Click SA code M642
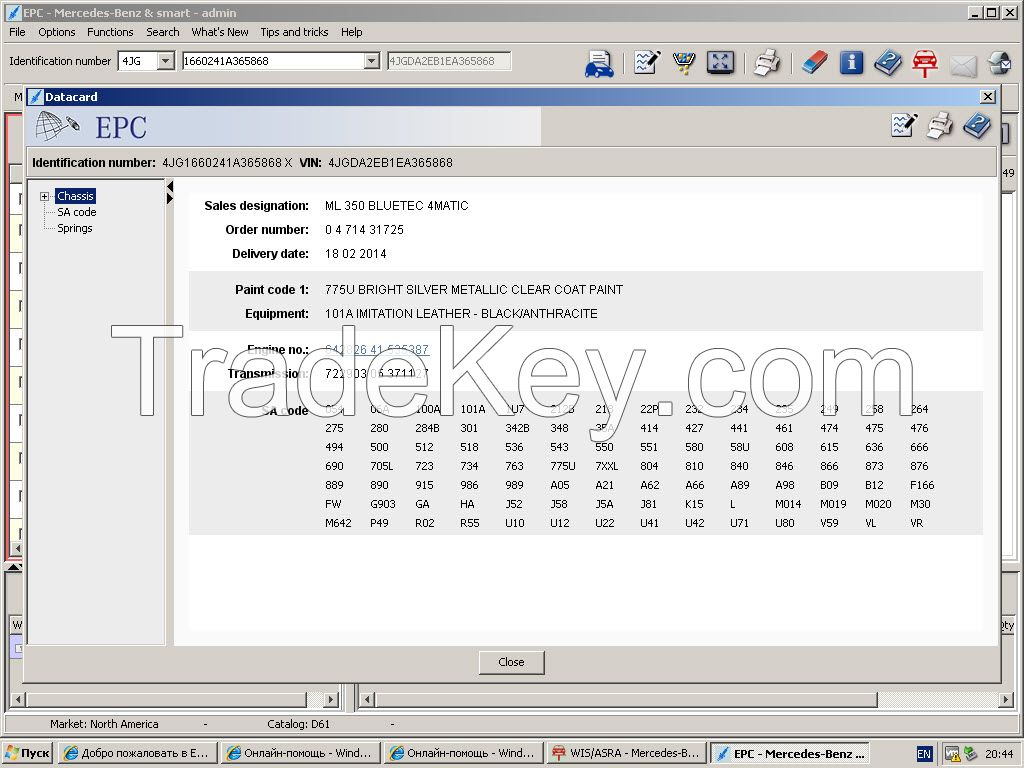Screen dimensions: 1024x768 338,523
